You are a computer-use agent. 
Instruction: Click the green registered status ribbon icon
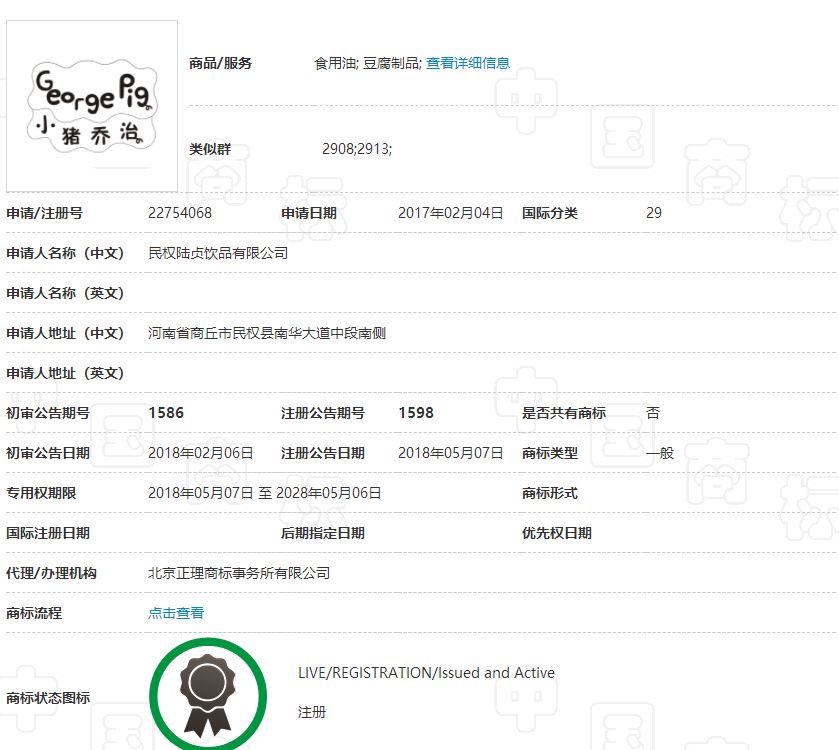click(x=208, y=693)
